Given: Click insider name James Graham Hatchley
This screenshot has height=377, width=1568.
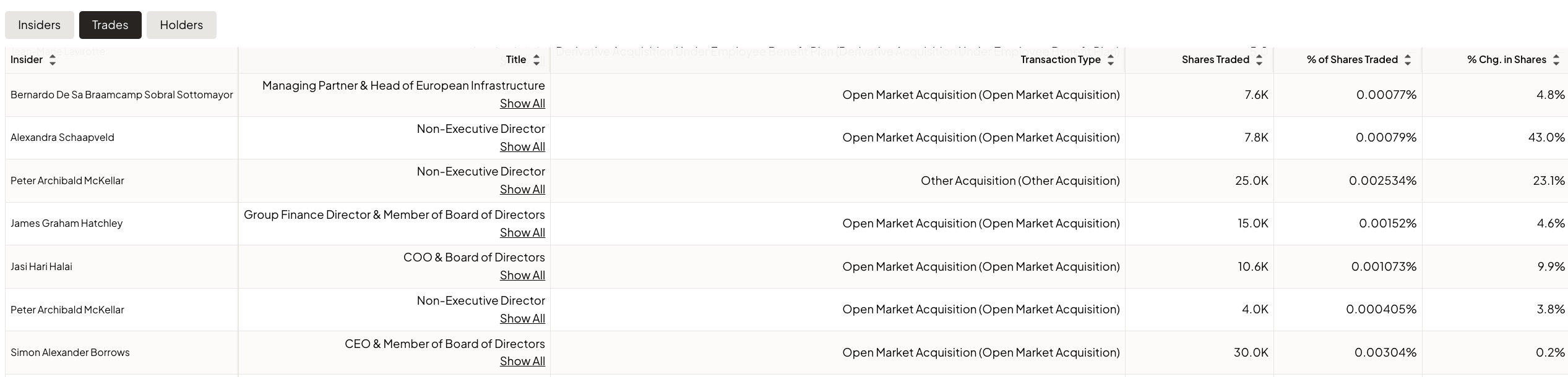Looking at the screenshot, I should click(x=67, y=223).
